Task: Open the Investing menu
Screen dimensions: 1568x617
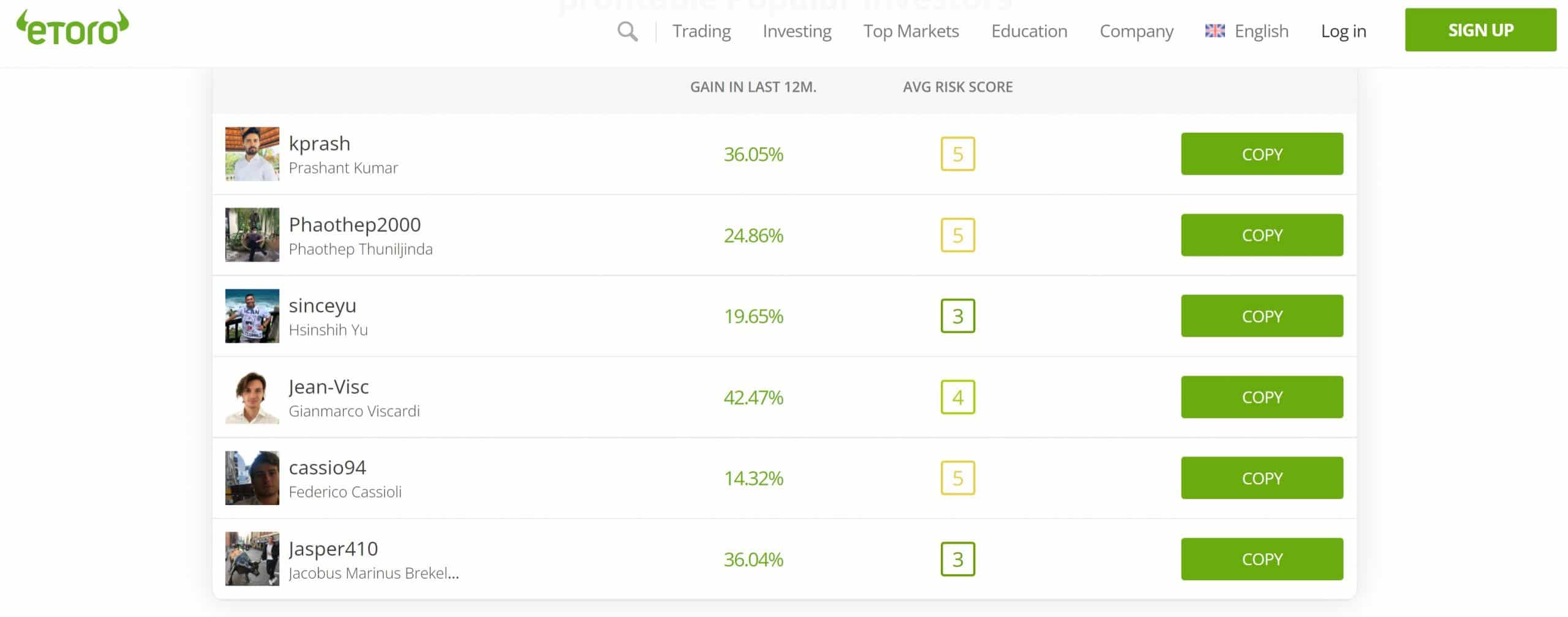Action: pyautogui.click(x=796, y=31)
